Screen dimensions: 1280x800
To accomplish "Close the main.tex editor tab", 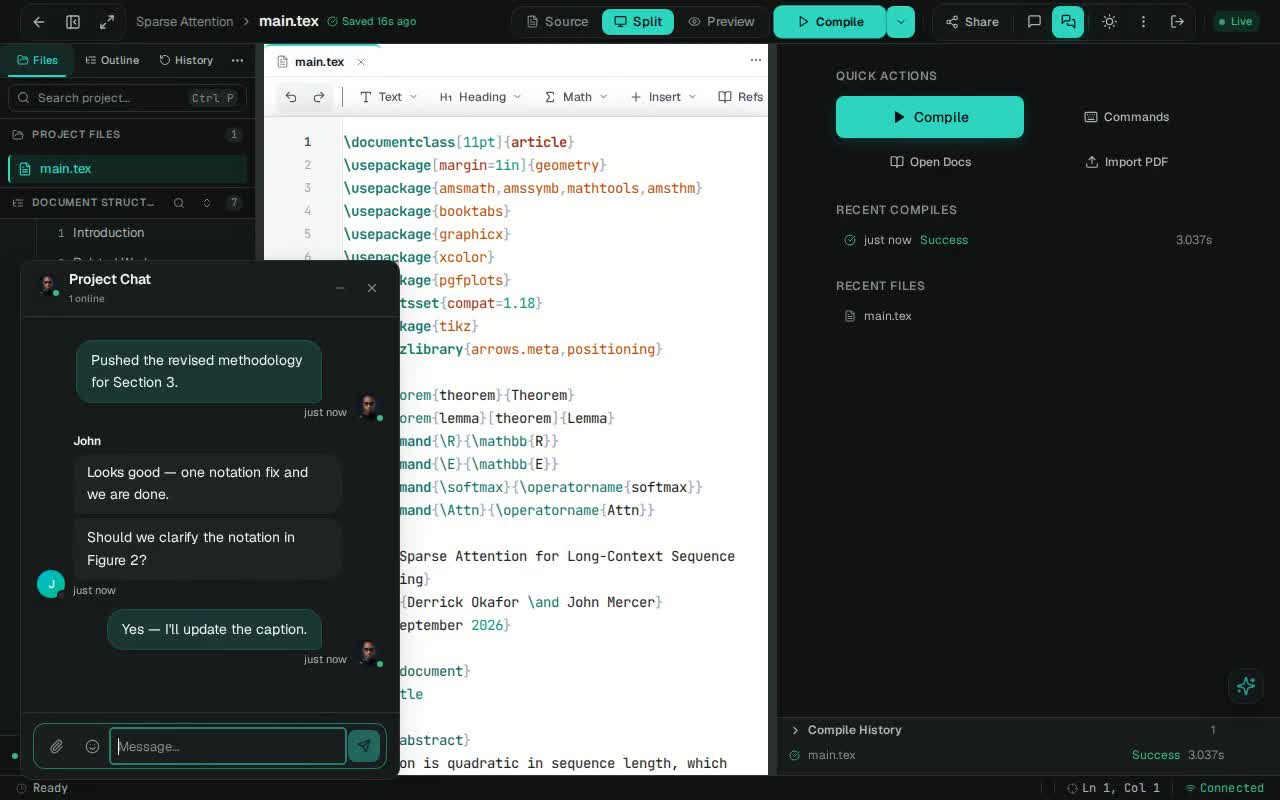I will [361, 62].
